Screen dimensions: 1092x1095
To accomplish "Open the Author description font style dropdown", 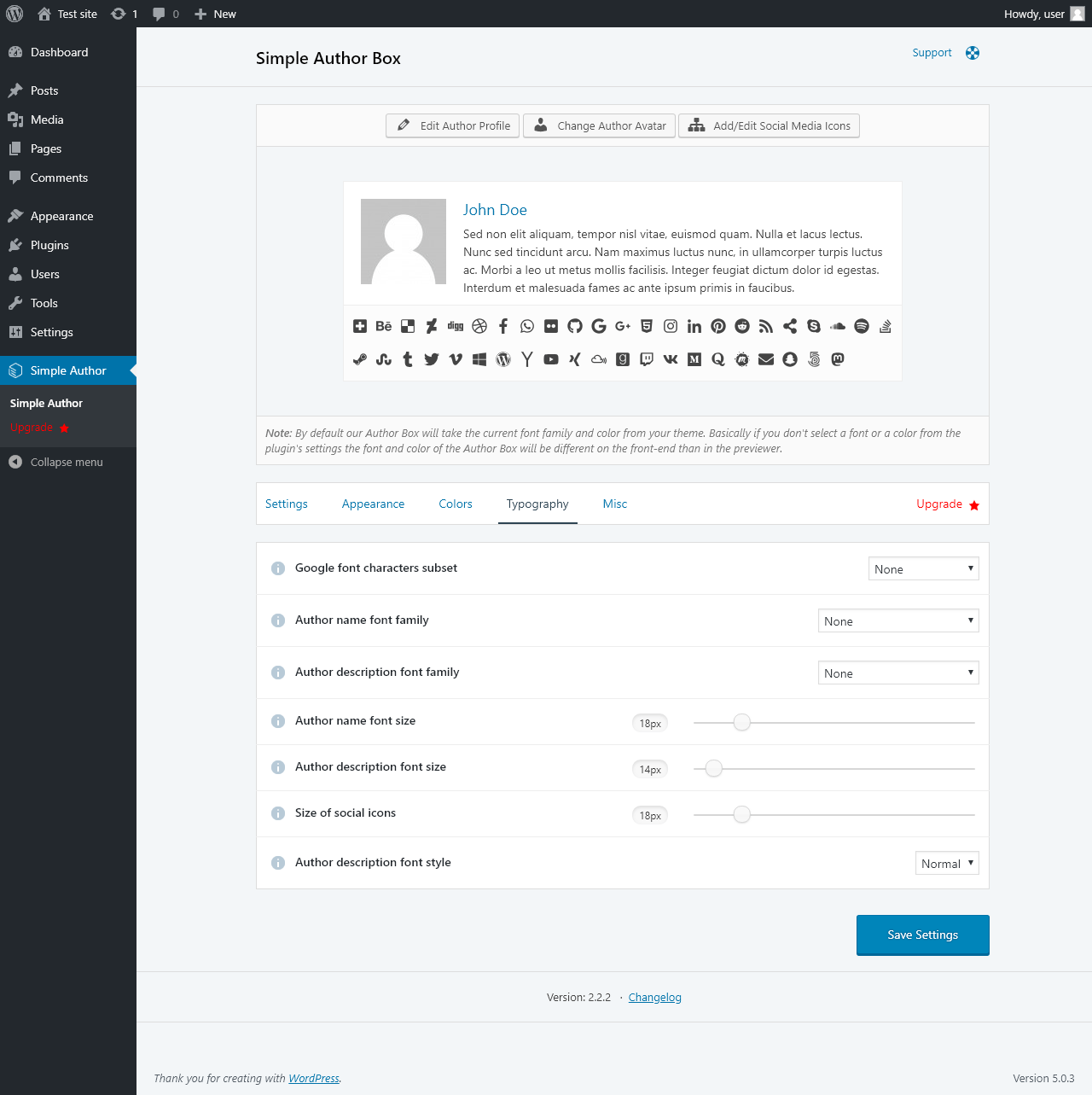I will (x=947, y=863).
